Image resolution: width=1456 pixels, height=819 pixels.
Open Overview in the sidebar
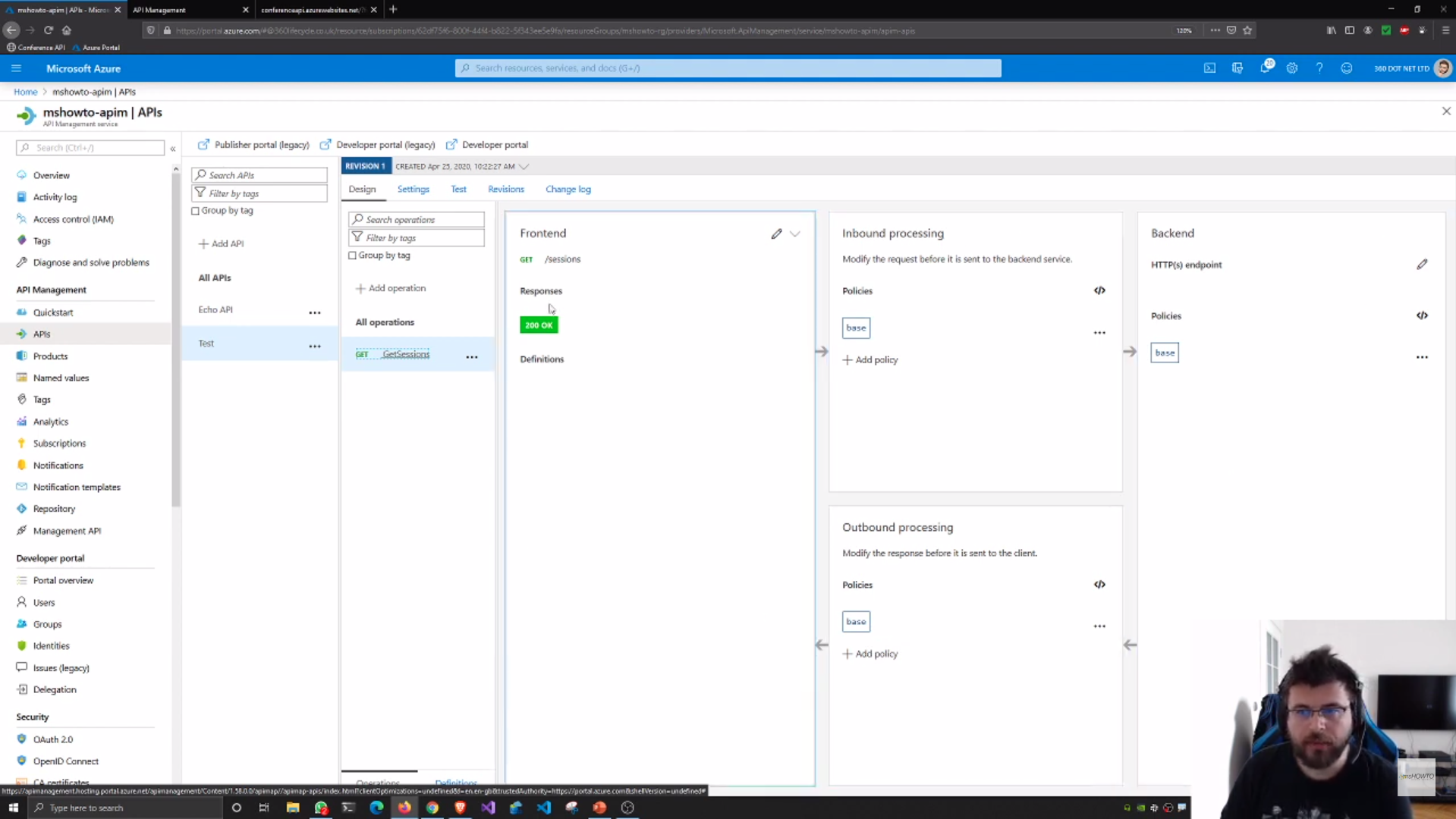51,175
